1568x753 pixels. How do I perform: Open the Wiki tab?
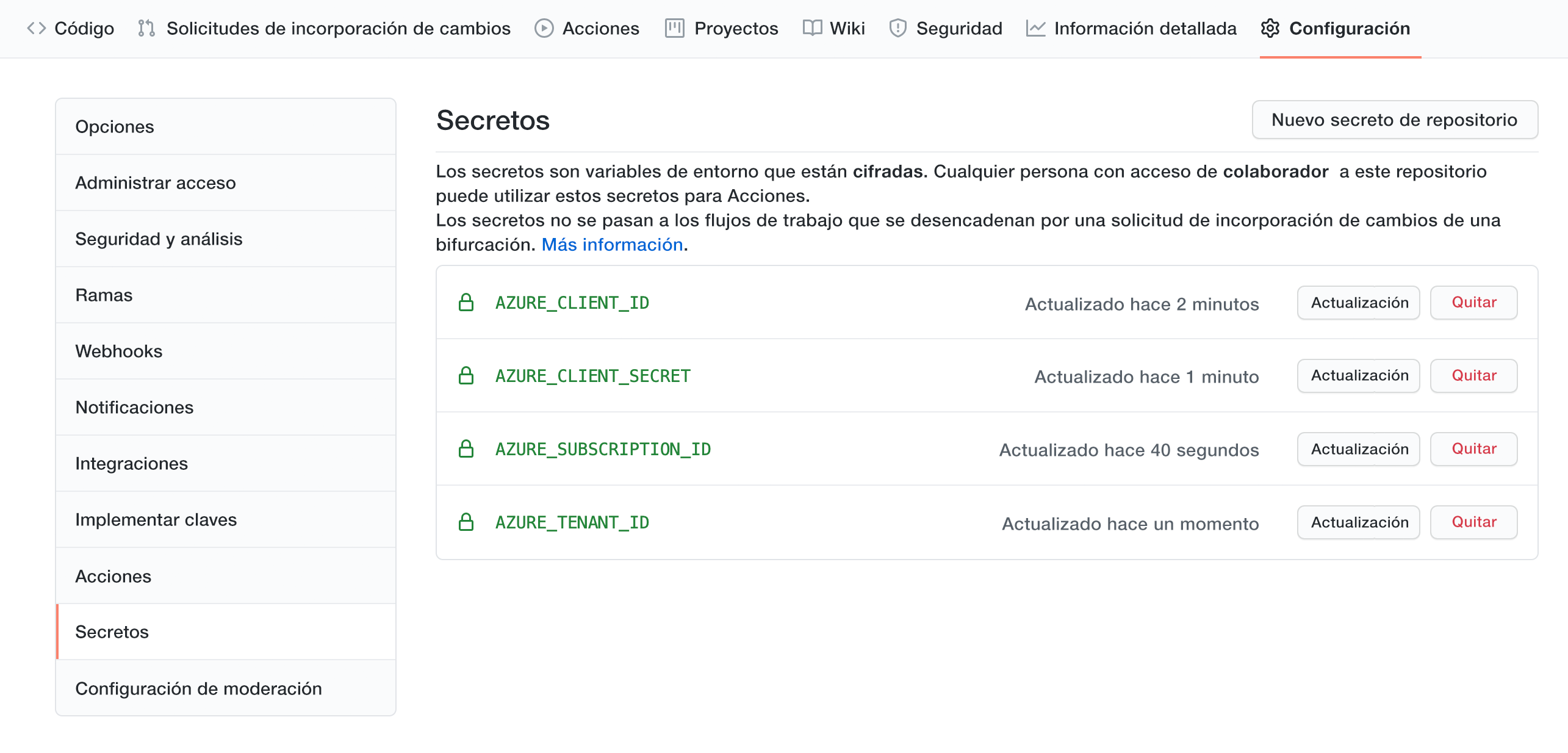834,28
